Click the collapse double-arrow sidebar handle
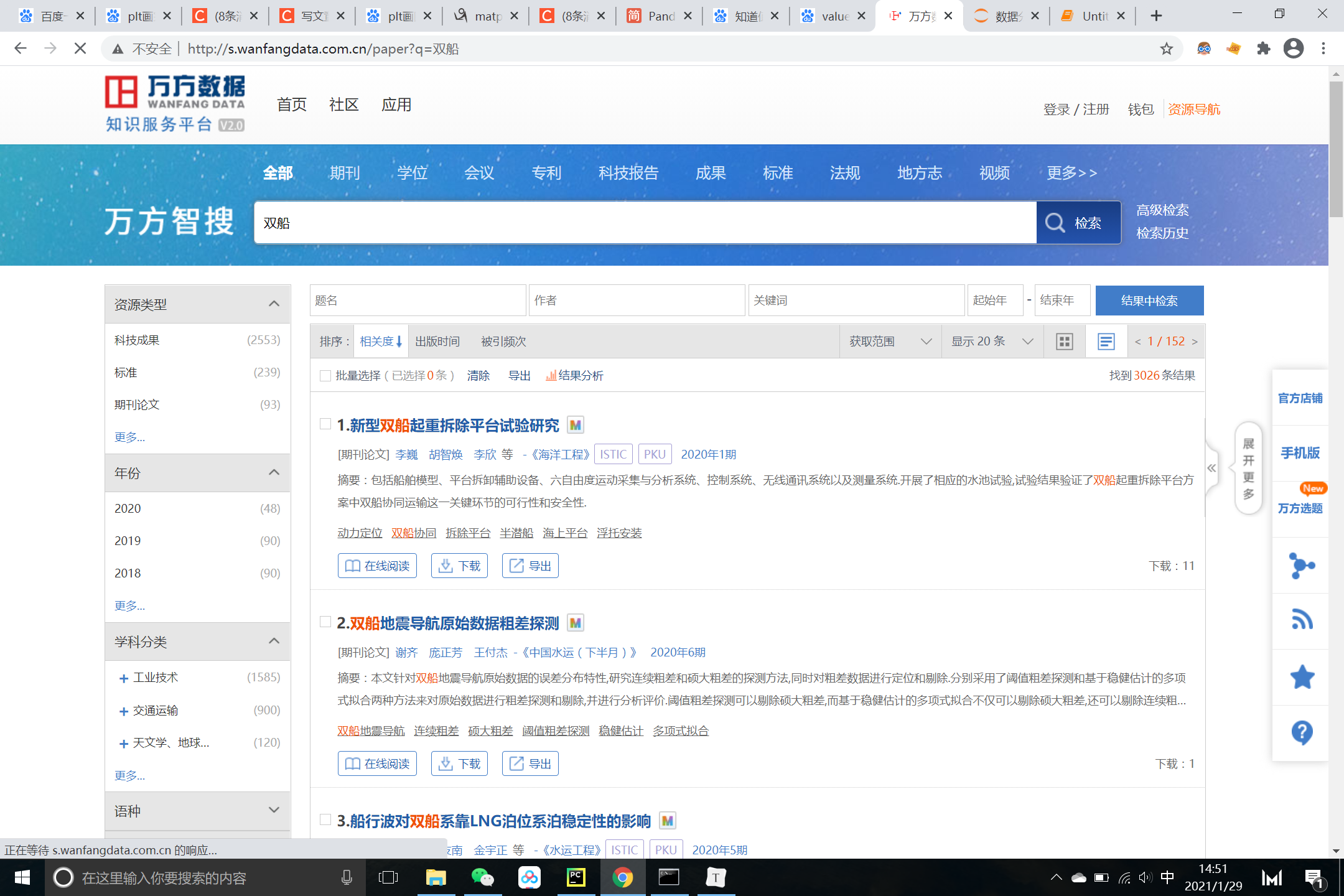 [x=1211, y=468]
